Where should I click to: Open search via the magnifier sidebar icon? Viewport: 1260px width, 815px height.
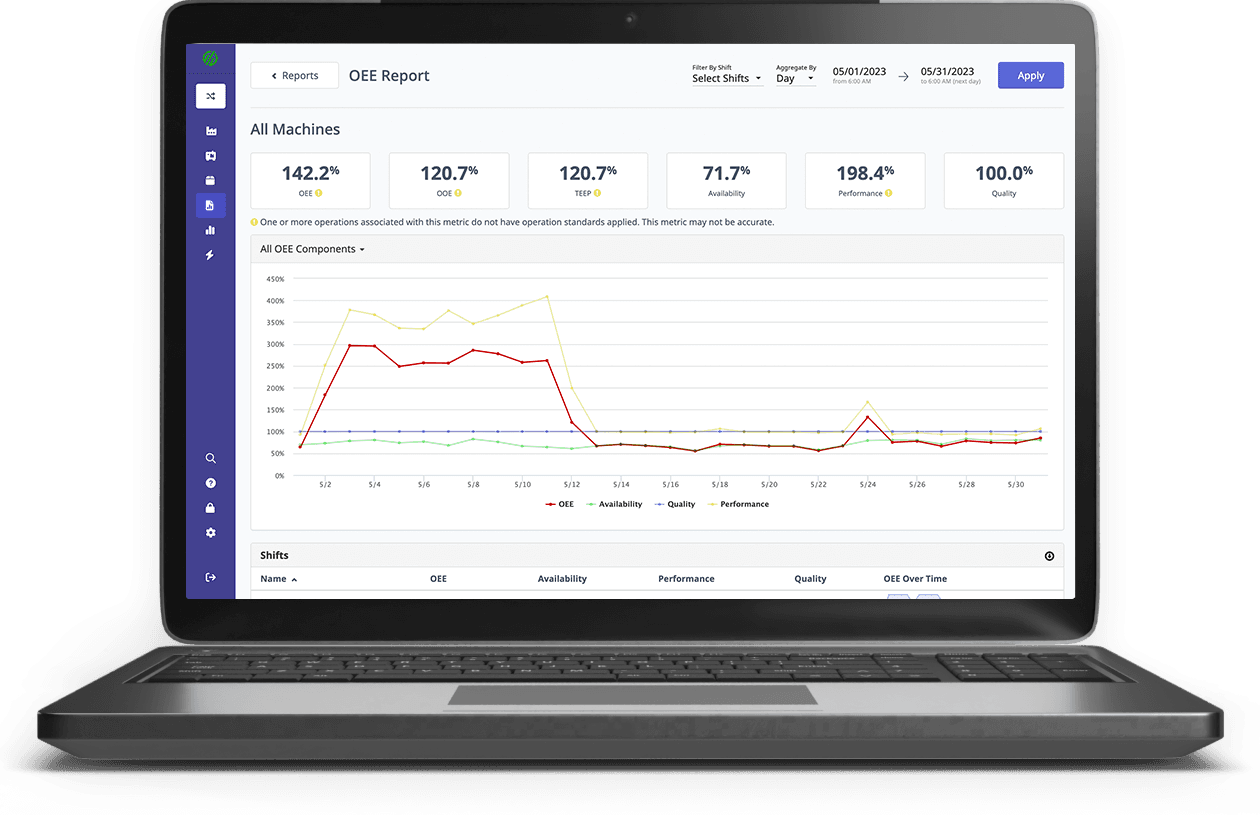210,458
